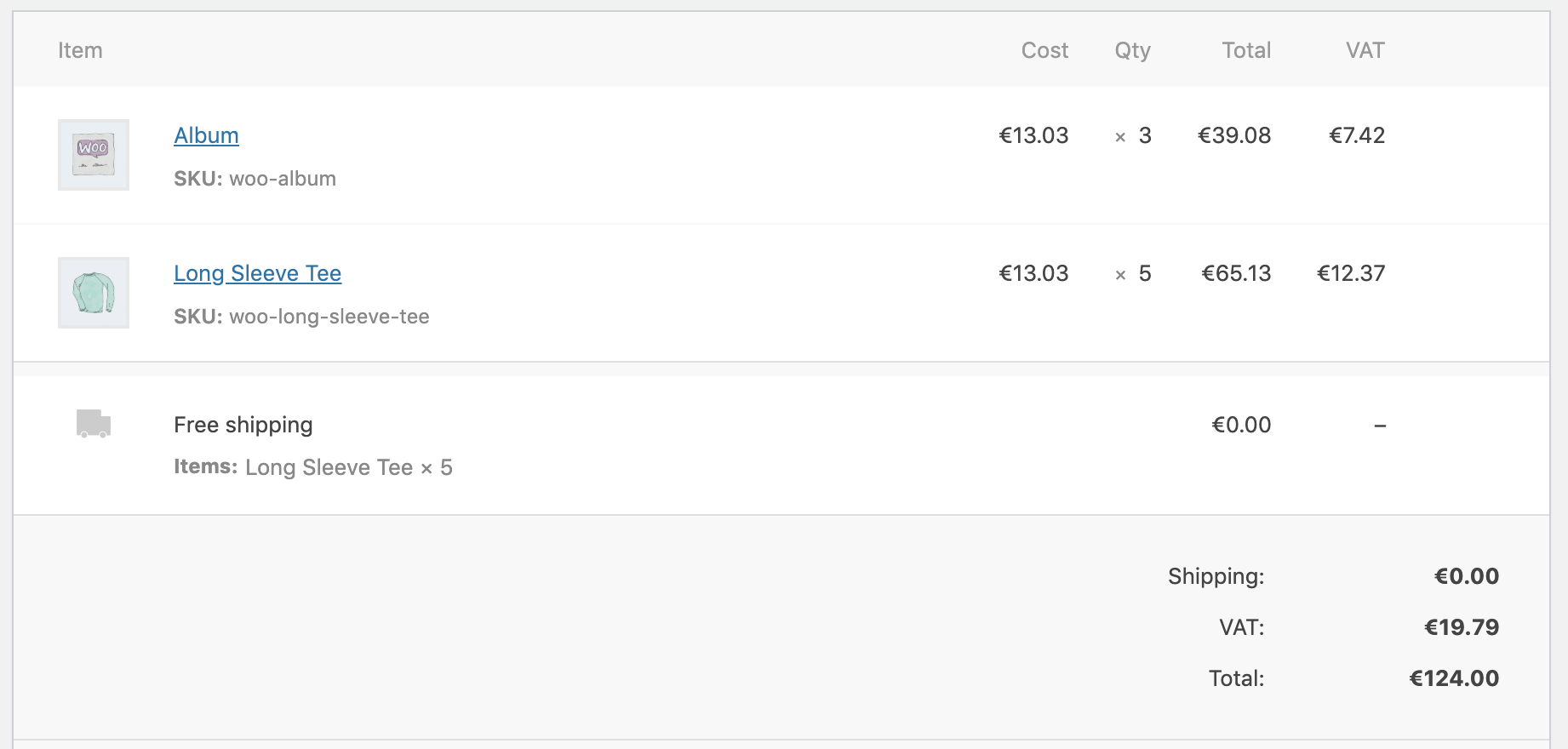Viewport: 1568px width, 749px height.
Task: Click the Item column header
Action: (80, 50)
